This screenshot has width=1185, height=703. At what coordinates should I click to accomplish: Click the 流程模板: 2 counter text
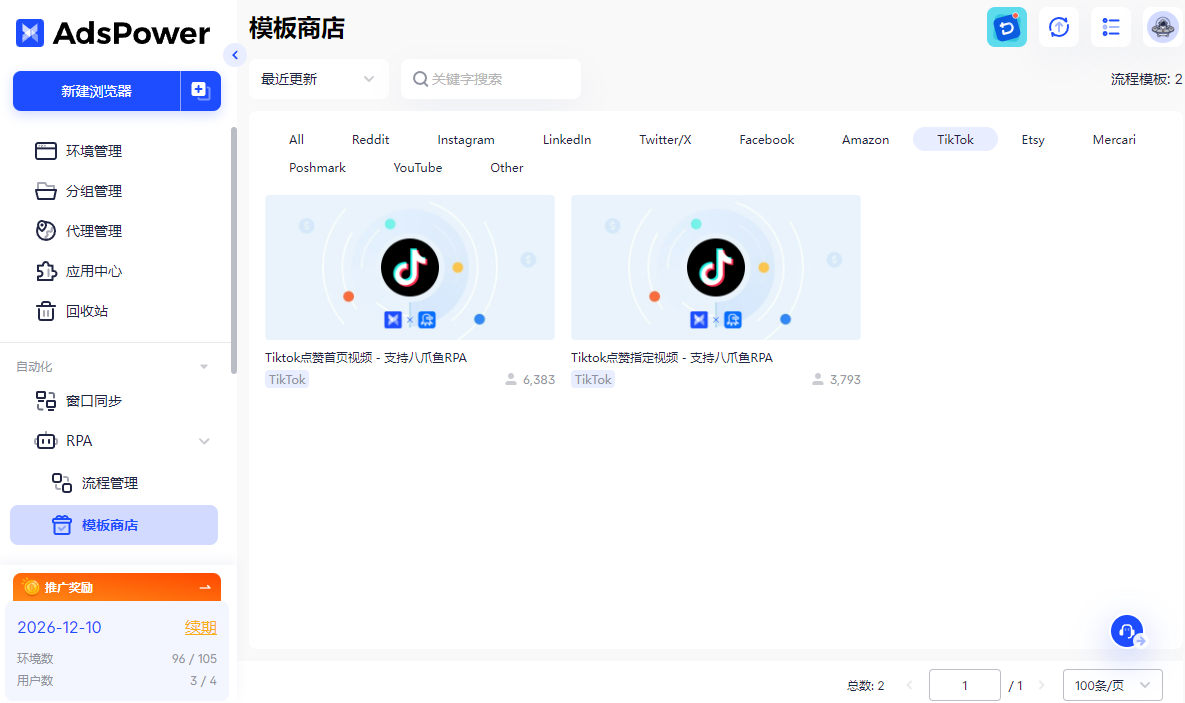(x=1146, y=79)
